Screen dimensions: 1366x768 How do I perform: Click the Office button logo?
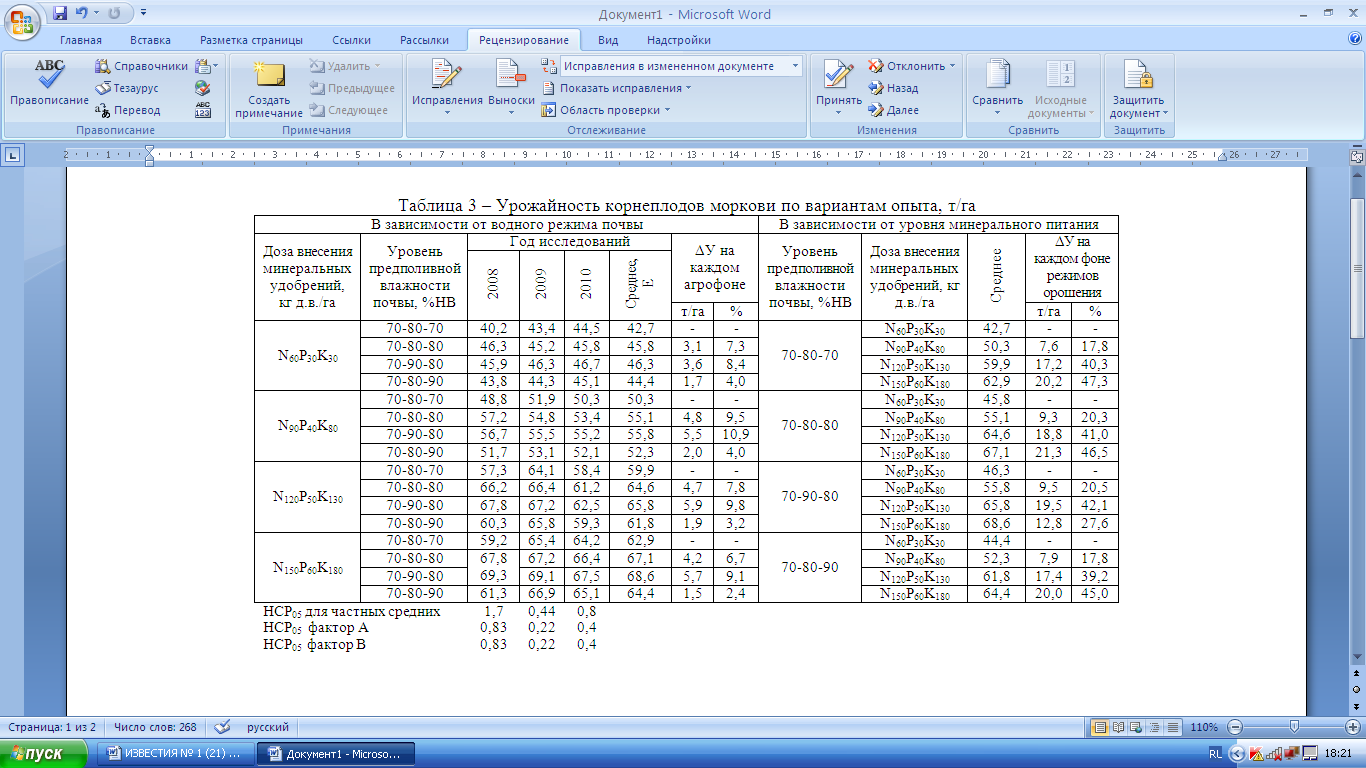pos(21,18)
